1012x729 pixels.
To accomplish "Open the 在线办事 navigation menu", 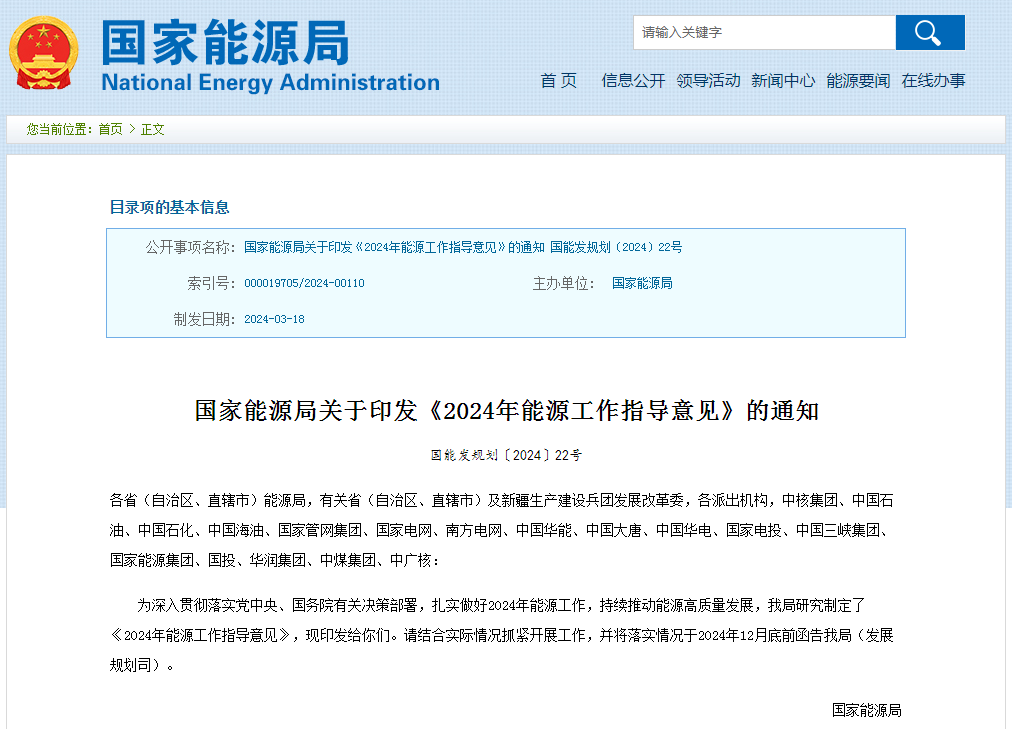I will tap(933, 81).
